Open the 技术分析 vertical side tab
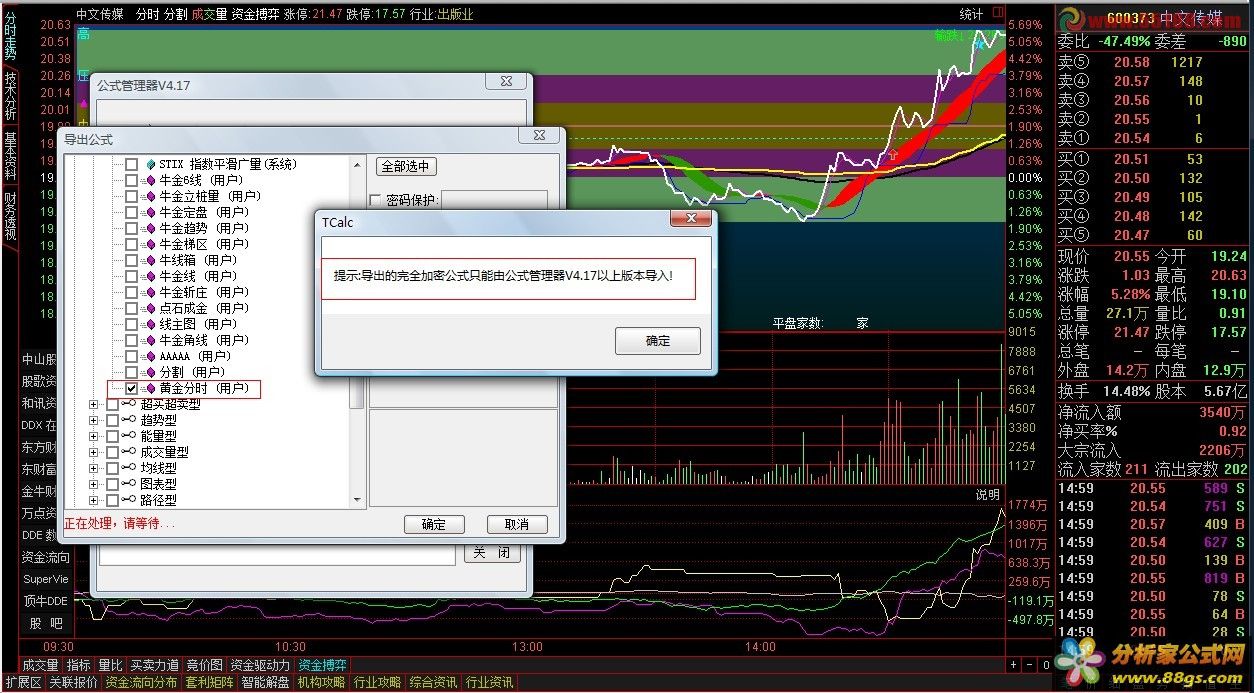Image resolution: width=1254 pixels, height=693 pixels. pyautogui.click(x=9, y=94)
